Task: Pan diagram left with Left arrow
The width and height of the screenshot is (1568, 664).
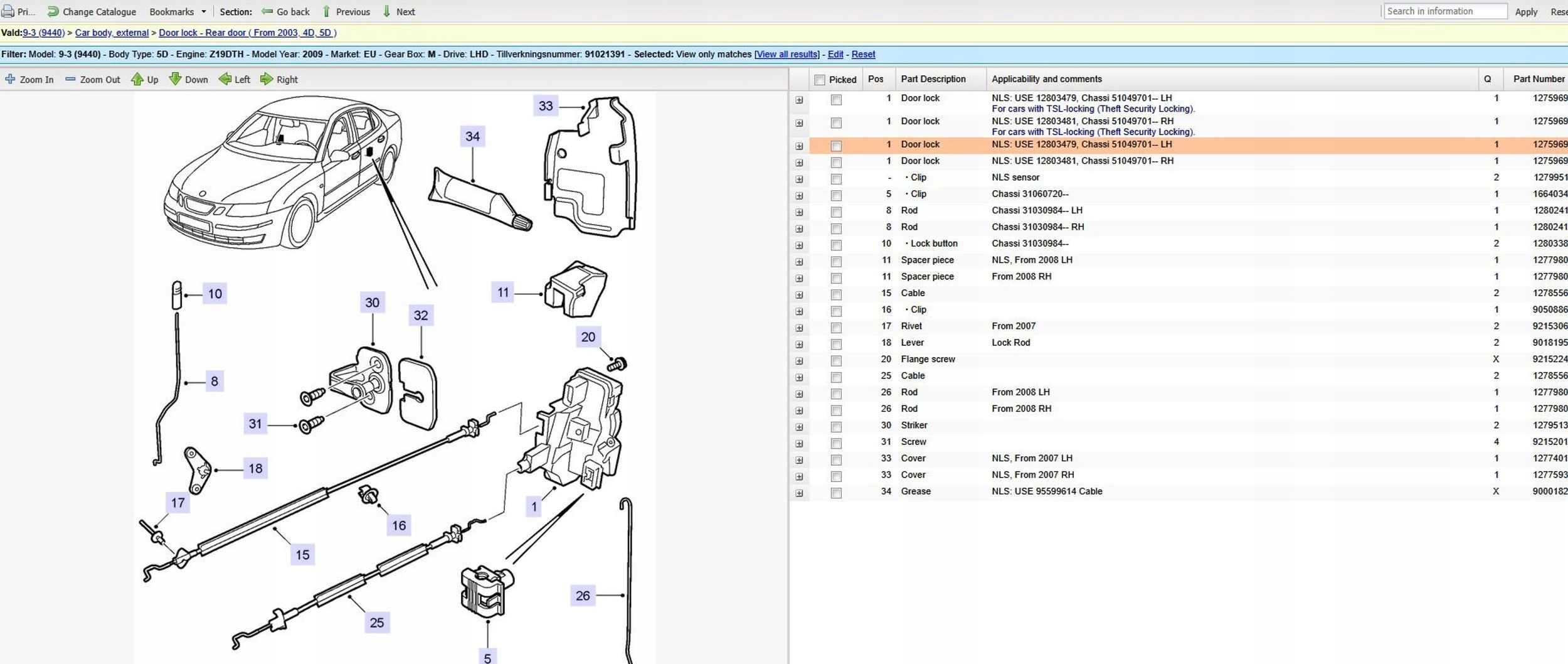Action: tap(225, 79)
